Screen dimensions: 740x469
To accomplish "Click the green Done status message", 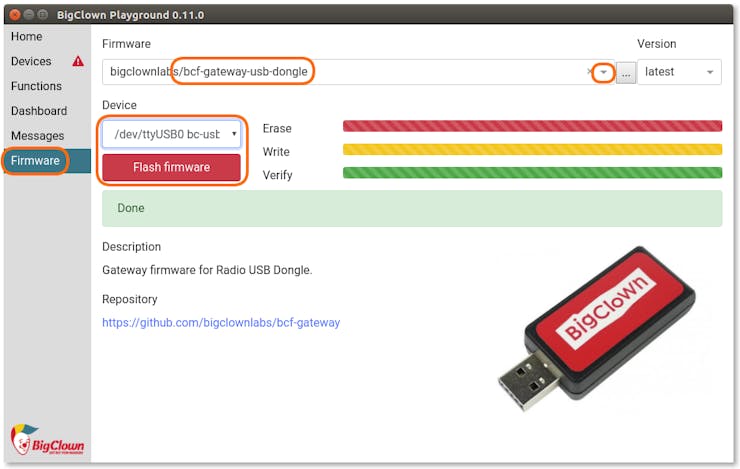I will [x=412, y=209].
